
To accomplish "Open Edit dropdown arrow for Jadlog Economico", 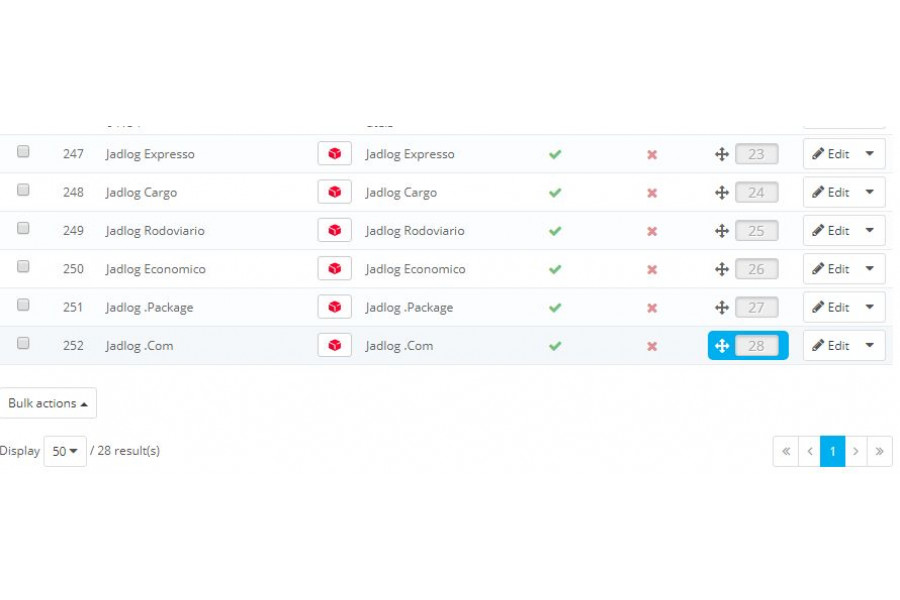I will click(x=870, y=269).
